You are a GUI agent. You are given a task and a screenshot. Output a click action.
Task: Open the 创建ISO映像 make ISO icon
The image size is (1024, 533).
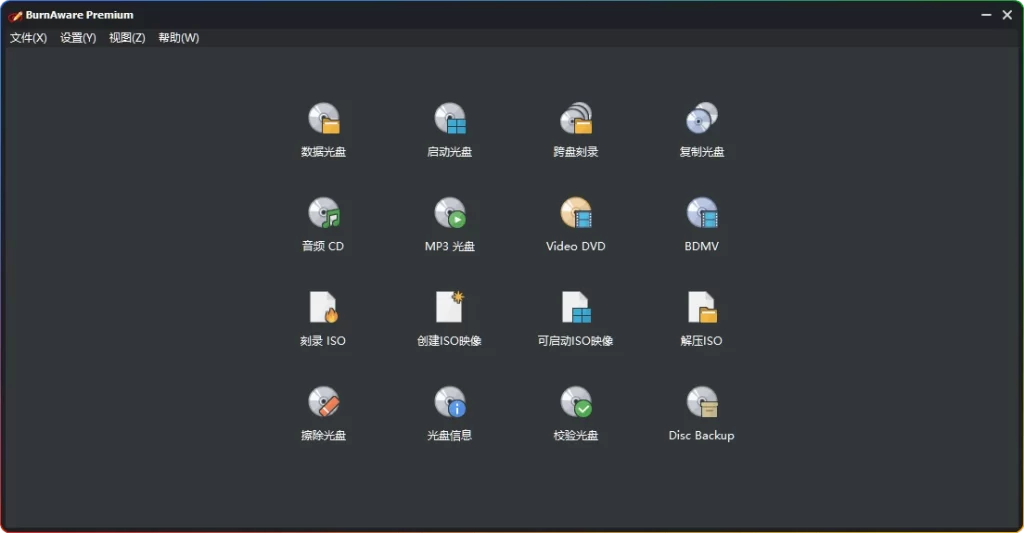tap(450, 307)
